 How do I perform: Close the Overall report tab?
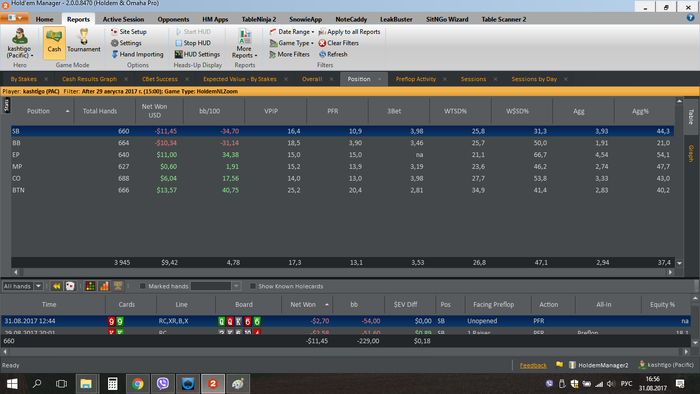331,79
